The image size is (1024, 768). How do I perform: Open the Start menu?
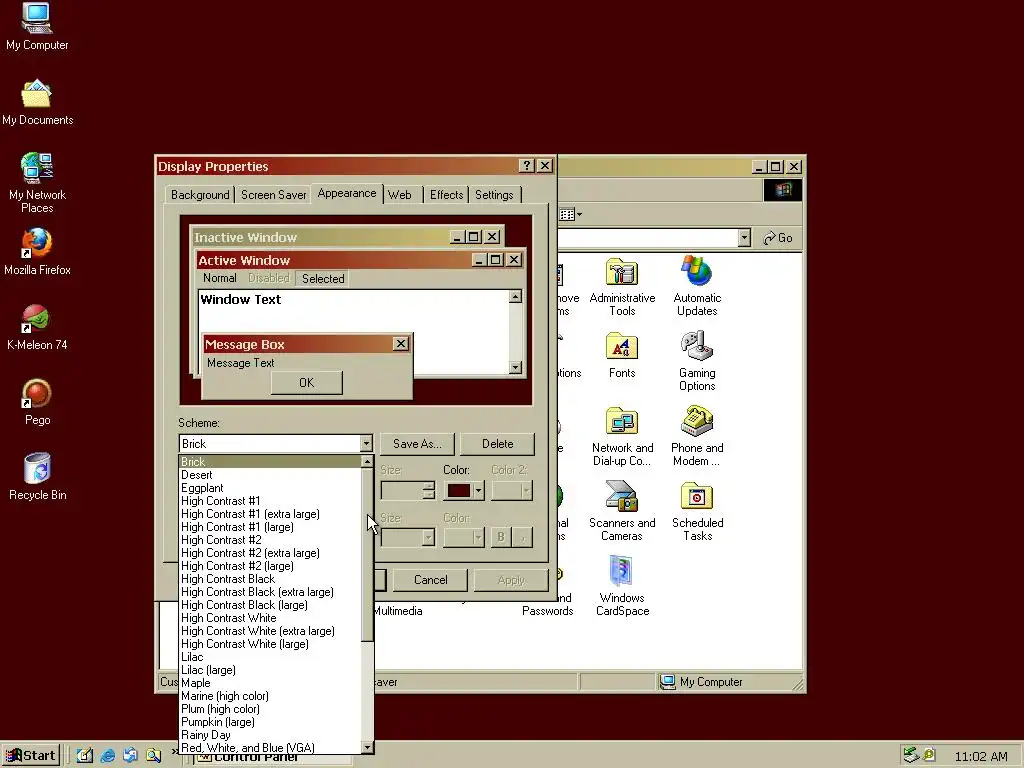31,756
